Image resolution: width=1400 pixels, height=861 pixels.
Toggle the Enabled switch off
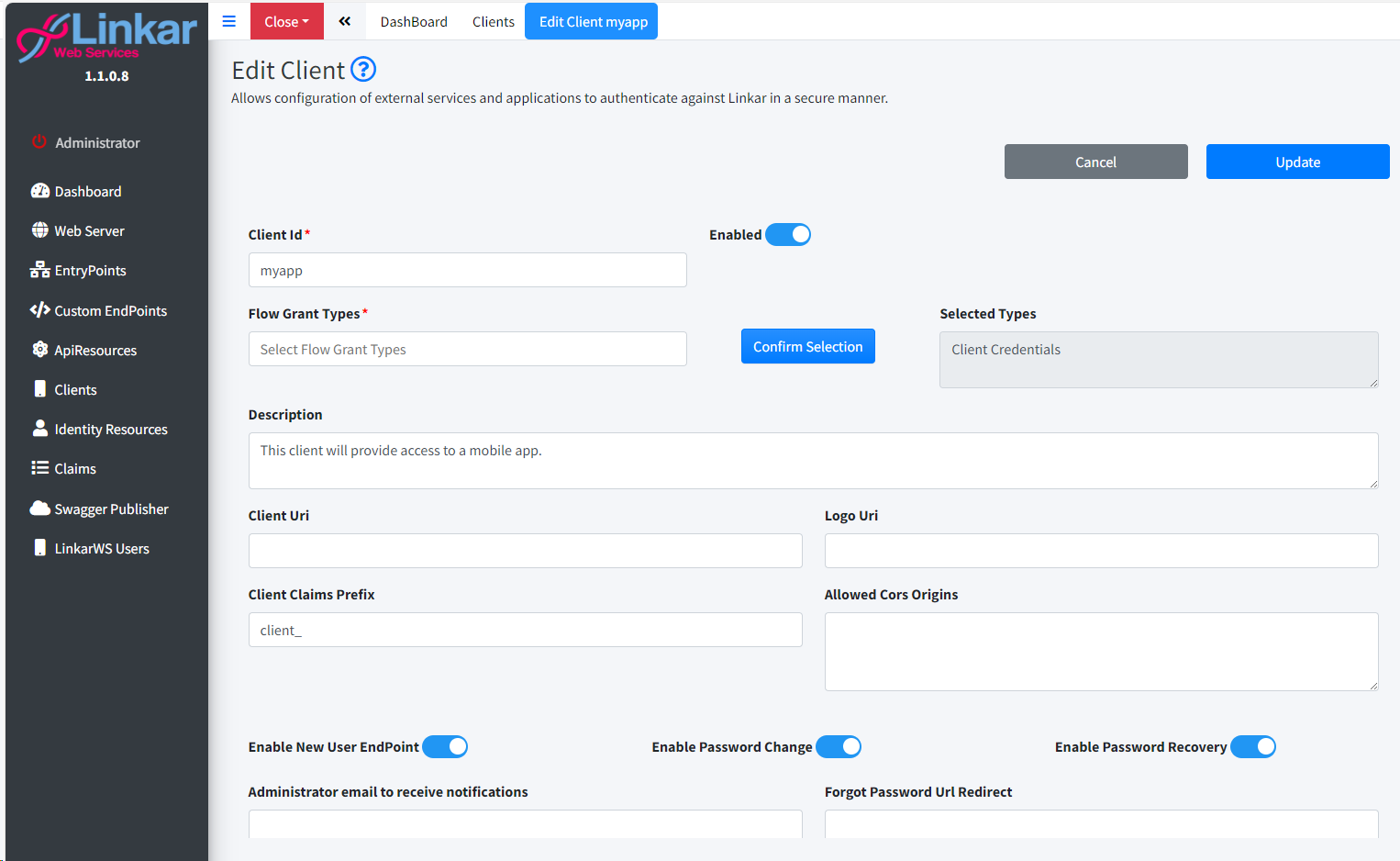click(x=788, y=235)
